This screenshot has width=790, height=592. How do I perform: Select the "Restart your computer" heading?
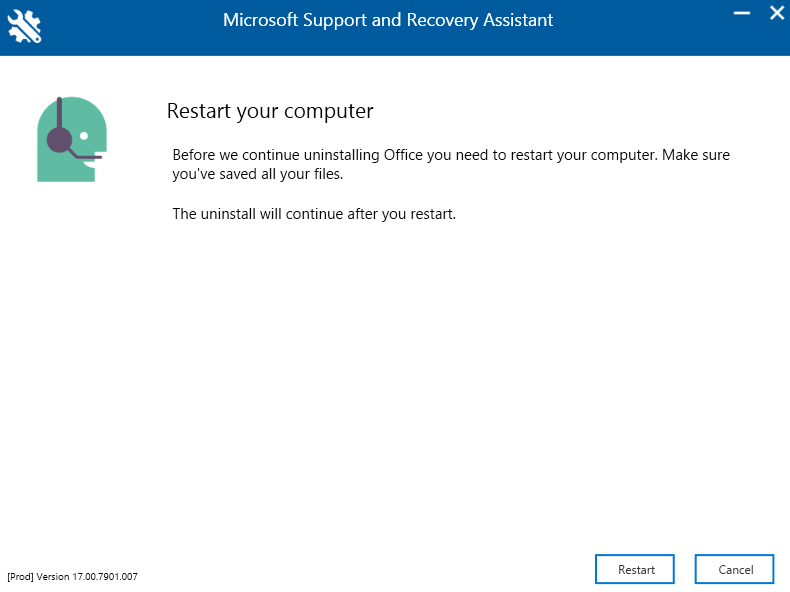pyautogui.click(x=270, y=111)
